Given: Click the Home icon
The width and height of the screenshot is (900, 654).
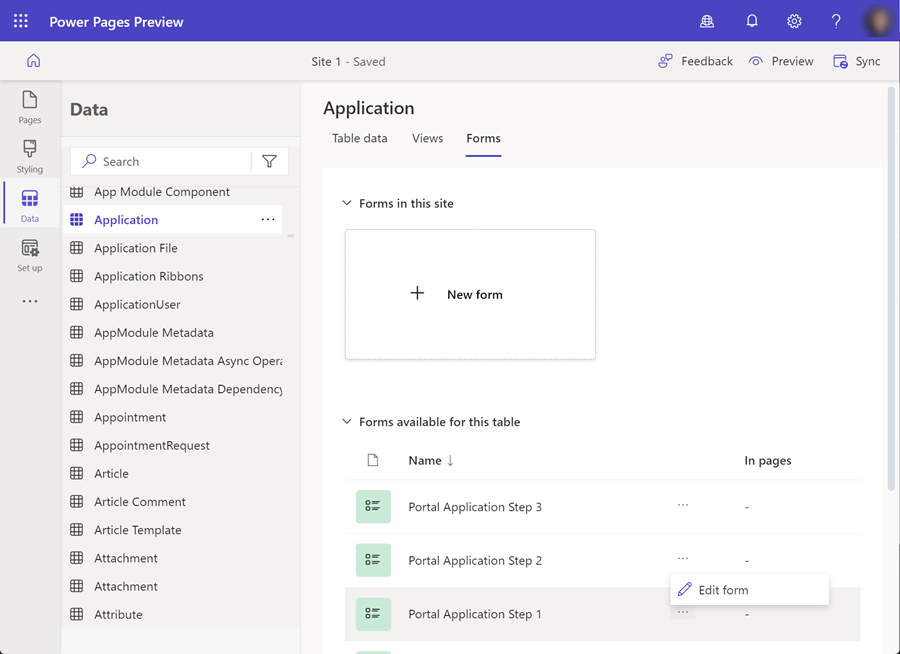Looking at the screenshot, I should [33, 61].
